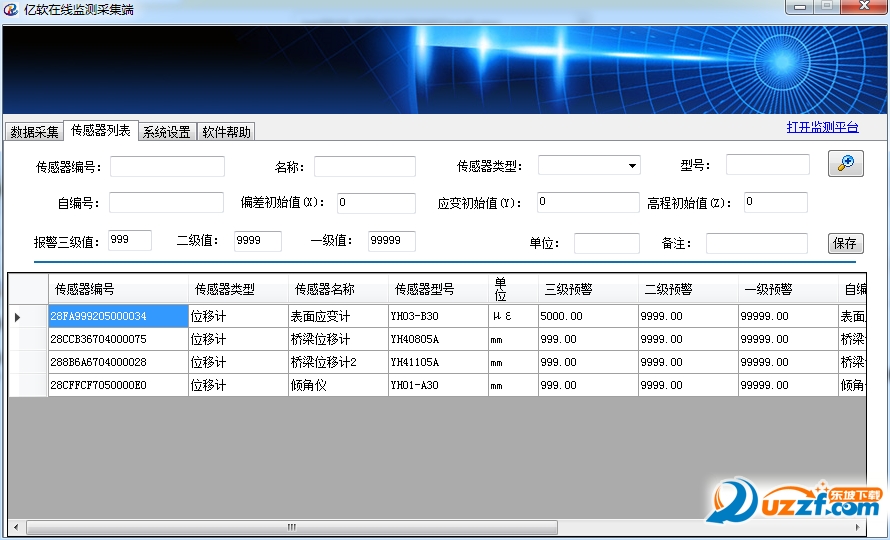The width and height of the screenshot is (890, 540).
Task: Click the 5000.00 三级预警 cell
Action: point(588,316)
